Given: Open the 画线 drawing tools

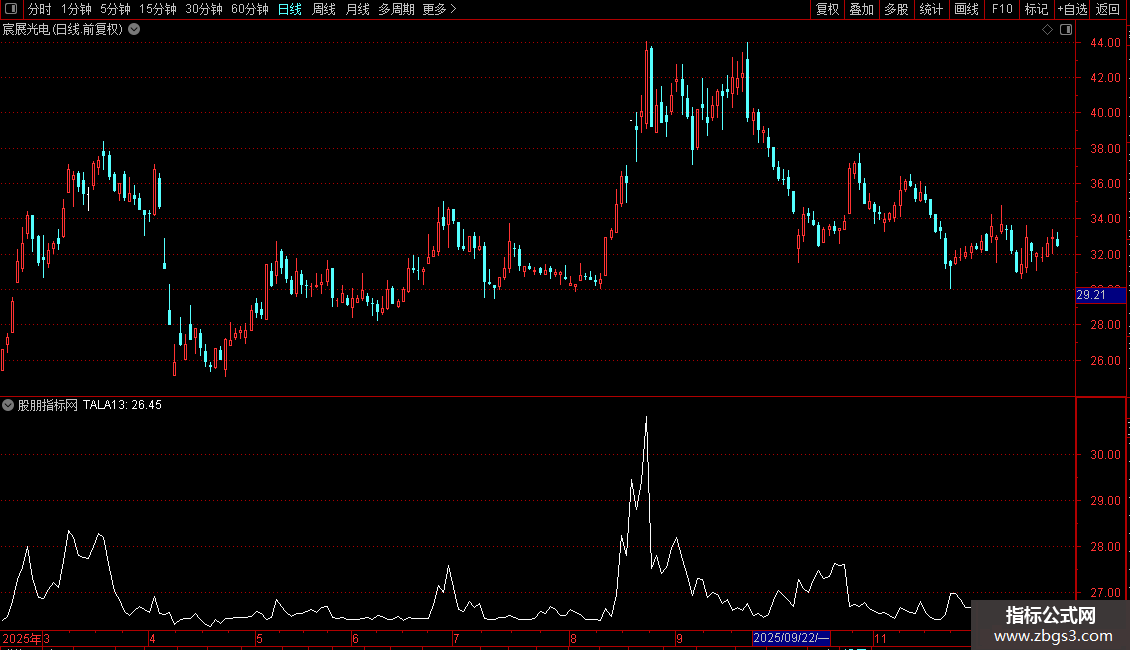Looking at the screenshot, I should 966,9.
